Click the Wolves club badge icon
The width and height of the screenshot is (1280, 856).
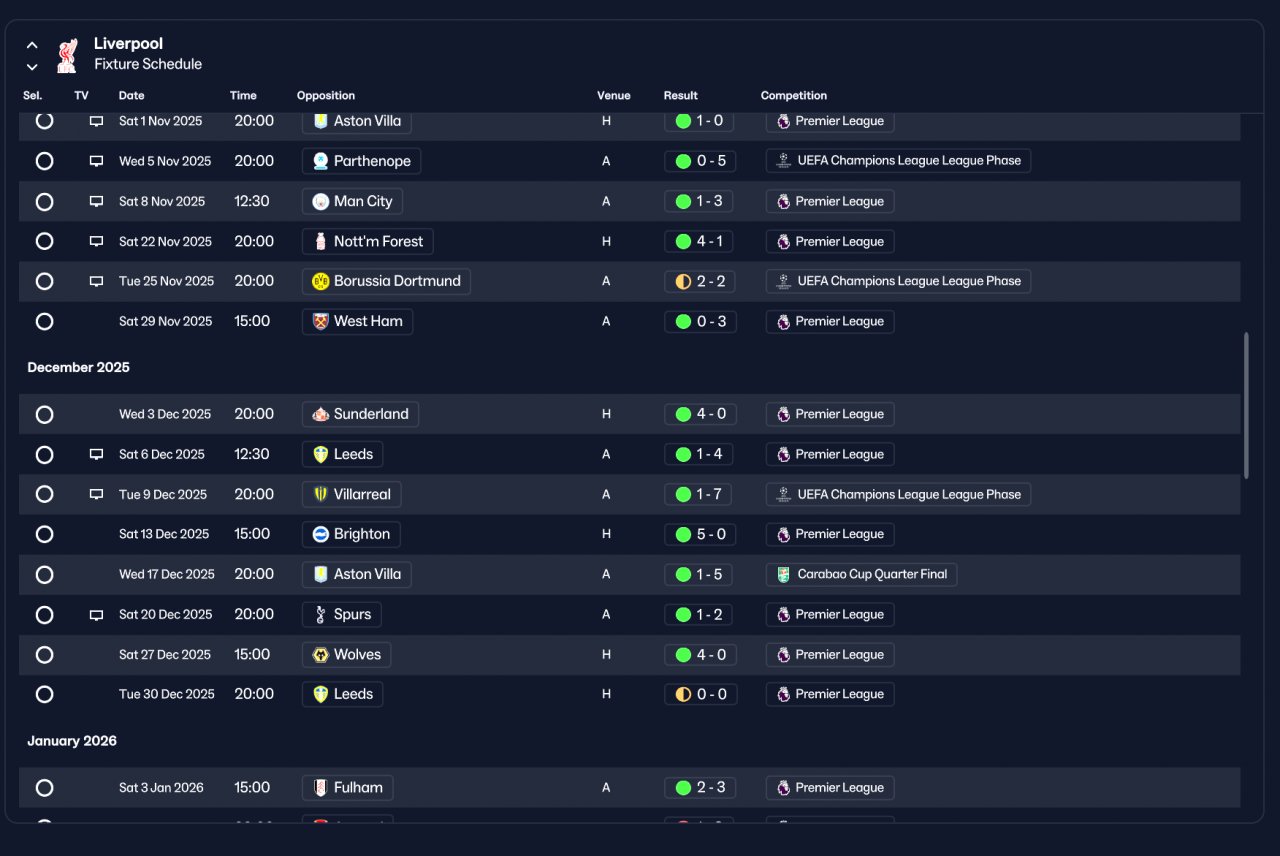coord(321,654)
